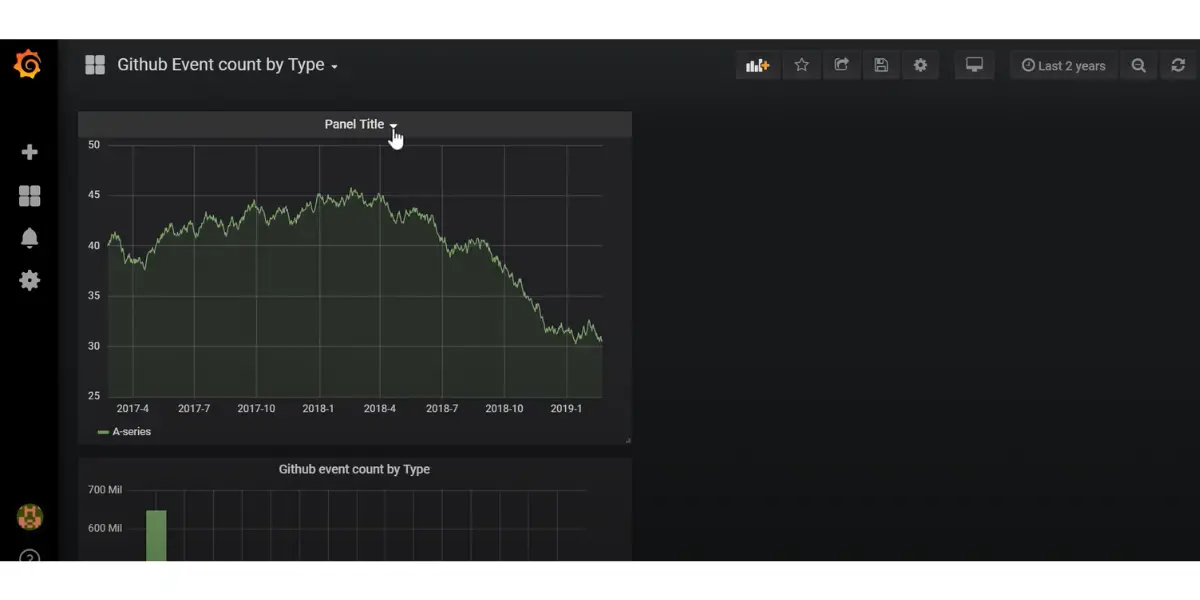Star this dashboard as favorite

pyautogui.click(x=801, y=65)
